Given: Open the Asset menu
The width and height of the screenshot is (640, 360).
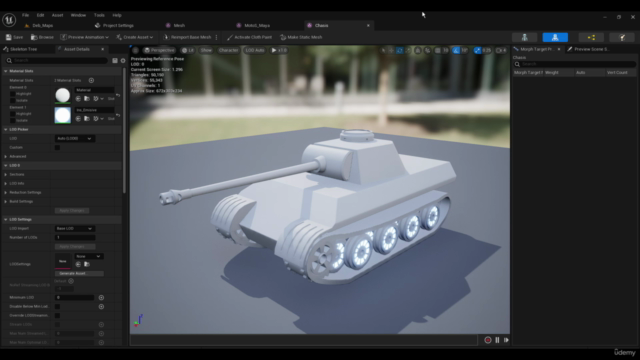Looking at the screenshot, I should (x=57, y=15).
